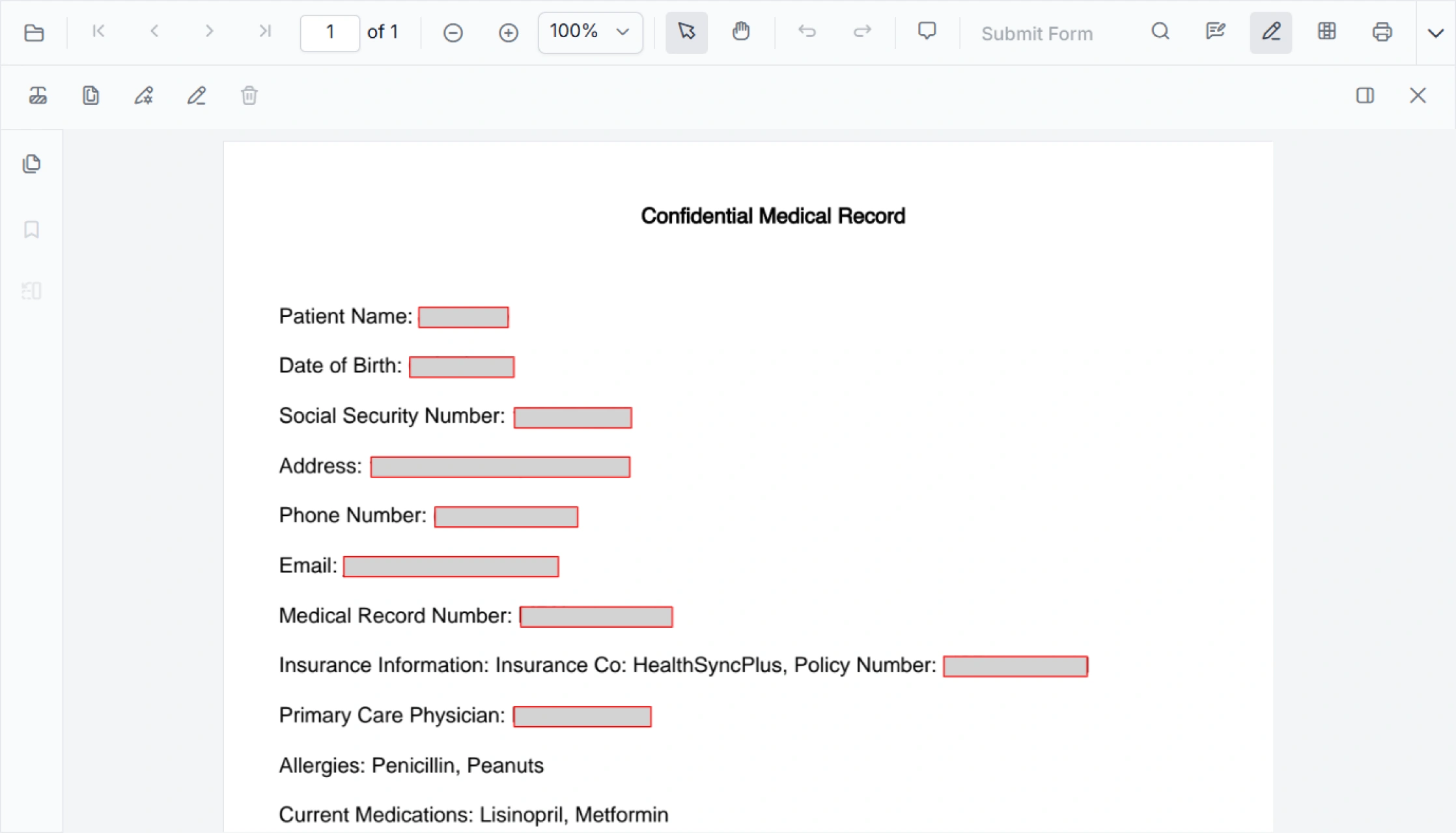The image size is (1456, 833).
Task: Open the 100% zoom level dropdown
Action: (590, 32)
